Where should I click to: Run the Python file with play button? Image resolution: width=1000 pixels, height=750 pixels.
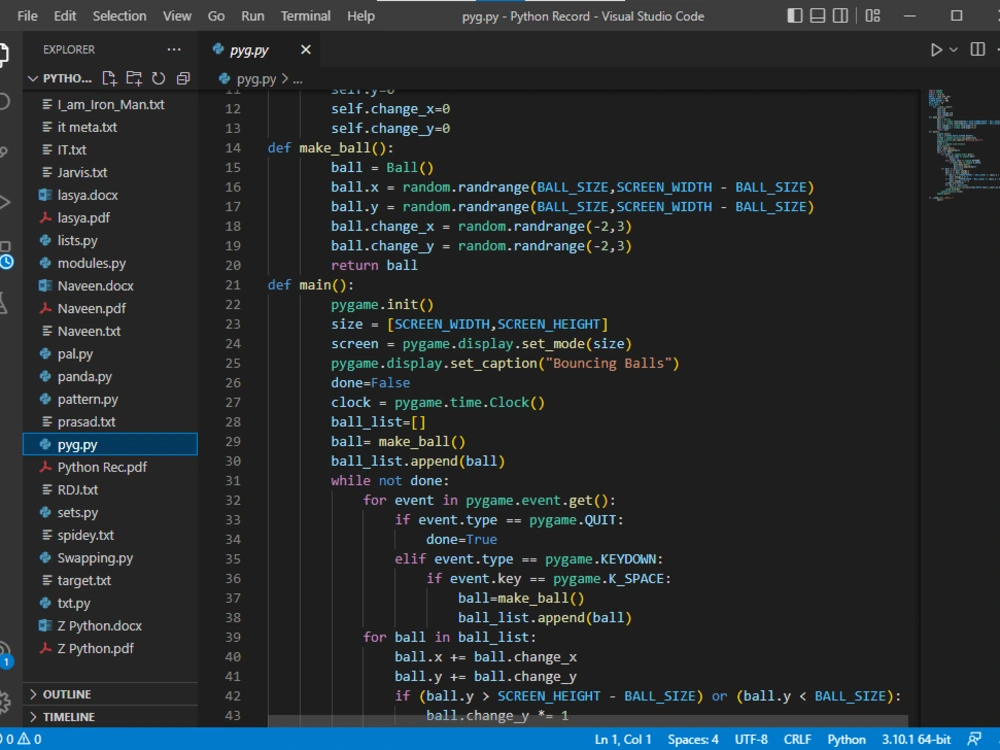click(x=936, y=50)
